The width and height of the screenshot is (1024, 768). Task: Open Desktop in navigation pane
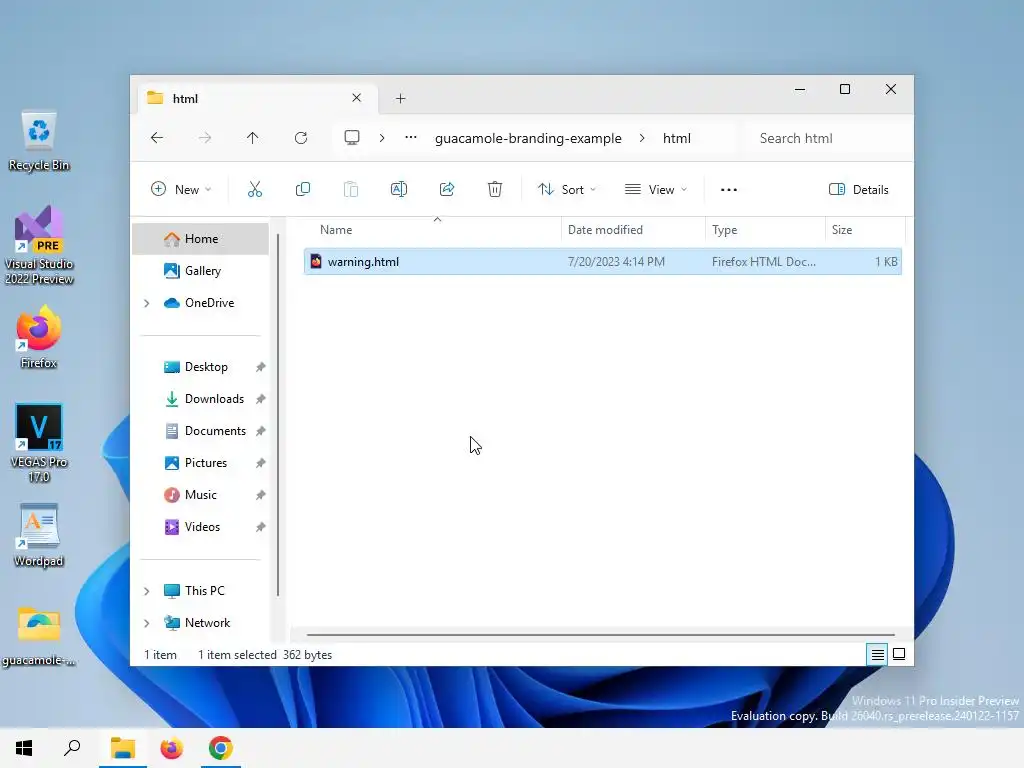[200, 367]
